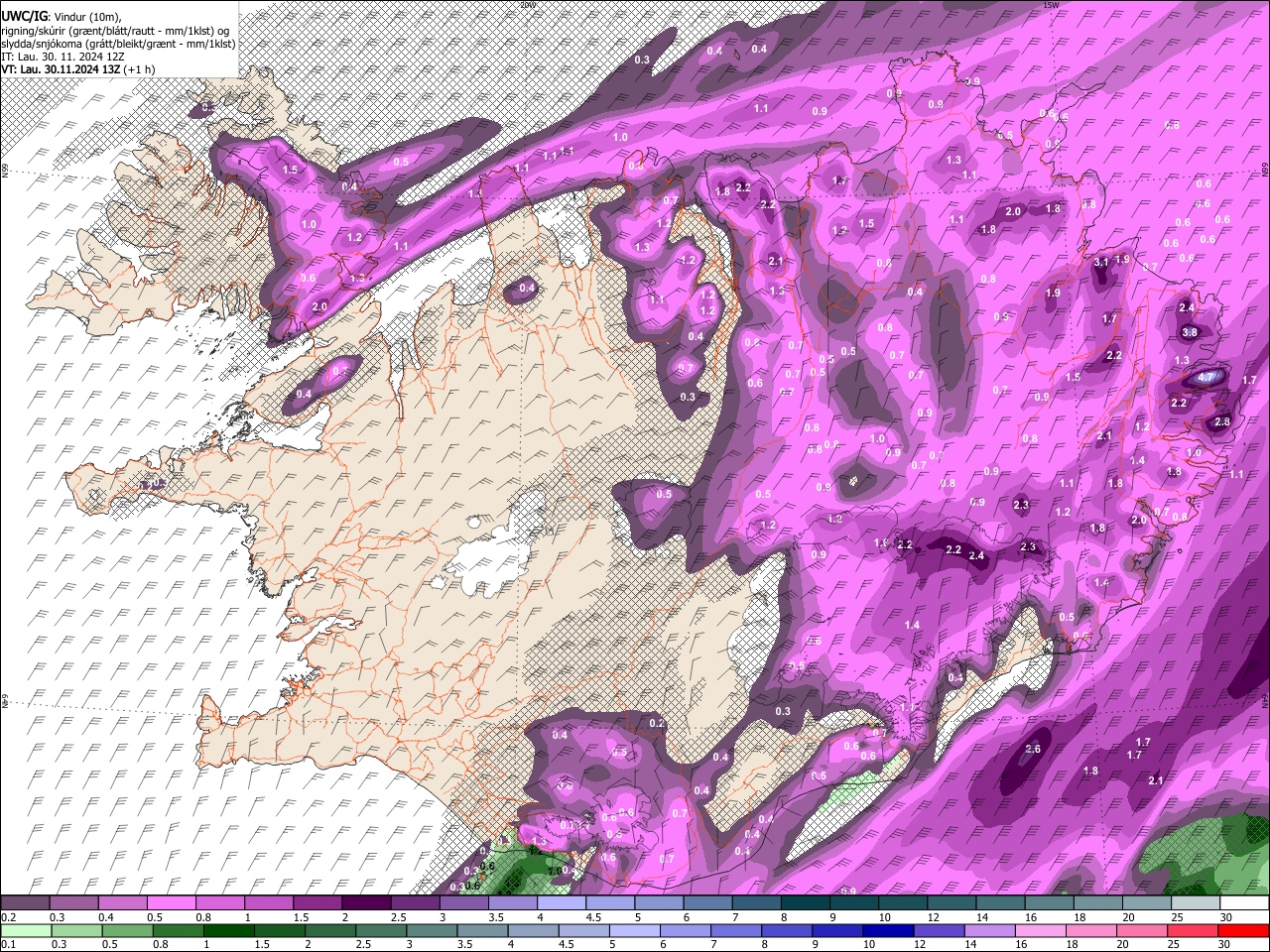The width and height of the screenshot is (1270, 952).
Task: Click the 'IT: Lau. 30. 11. 2024 12Z' line
Action: 63,59
